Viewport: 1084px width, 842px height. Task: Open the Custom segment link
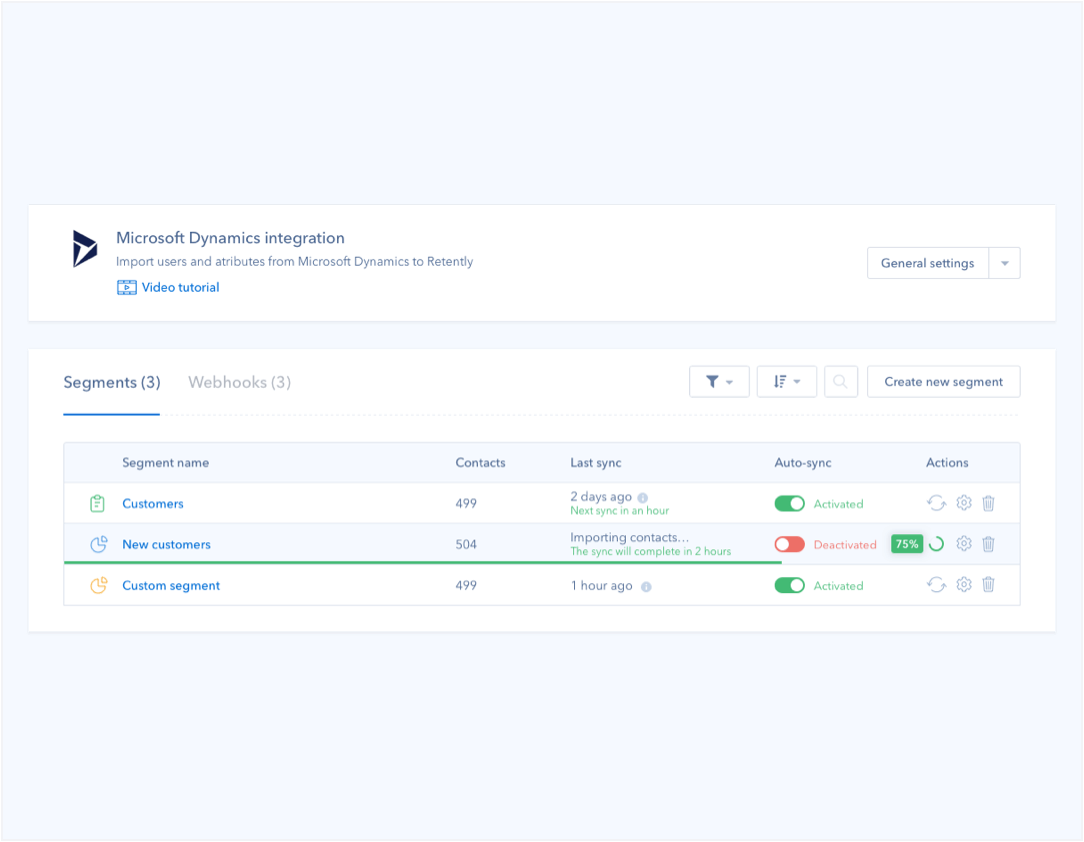click(171, 586)
